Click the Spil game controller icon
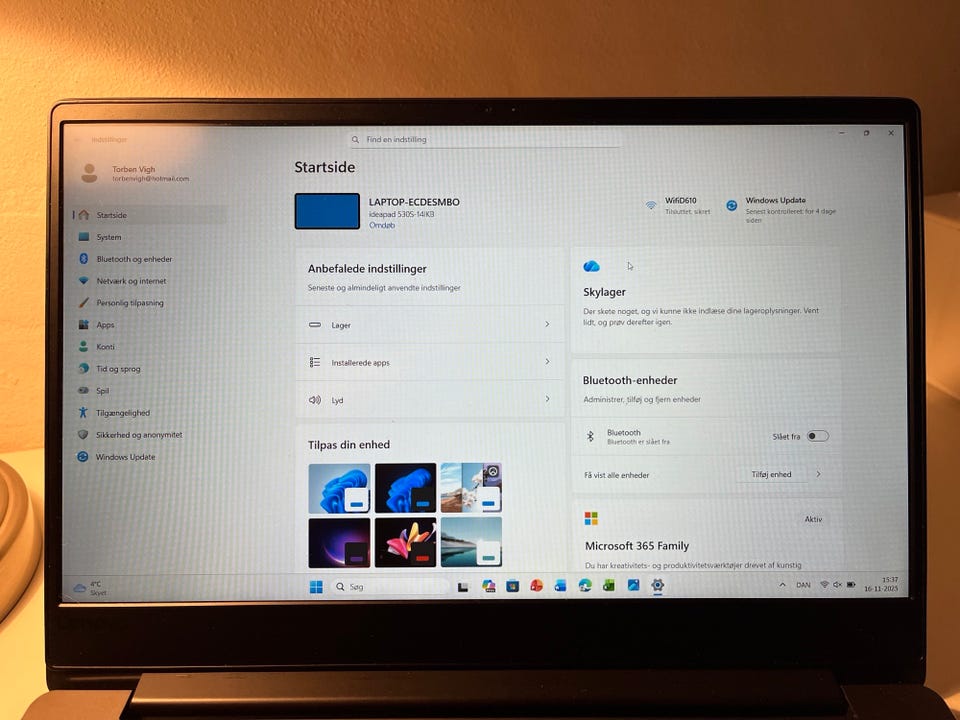 point(83,391)
